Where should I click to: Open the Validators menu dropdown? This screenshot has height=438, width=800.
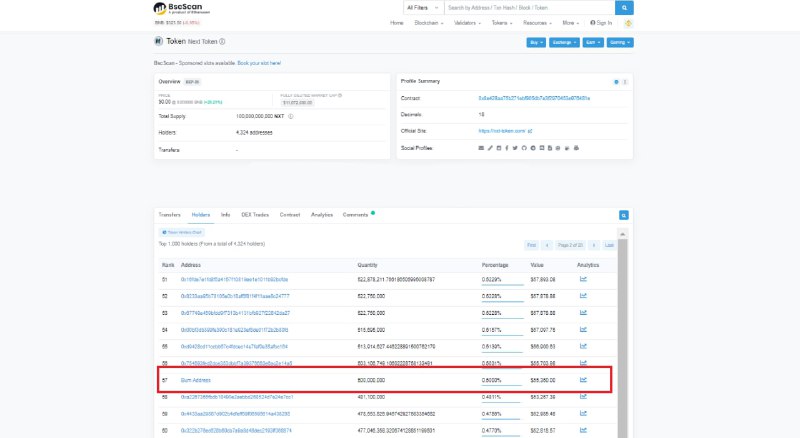467,23
